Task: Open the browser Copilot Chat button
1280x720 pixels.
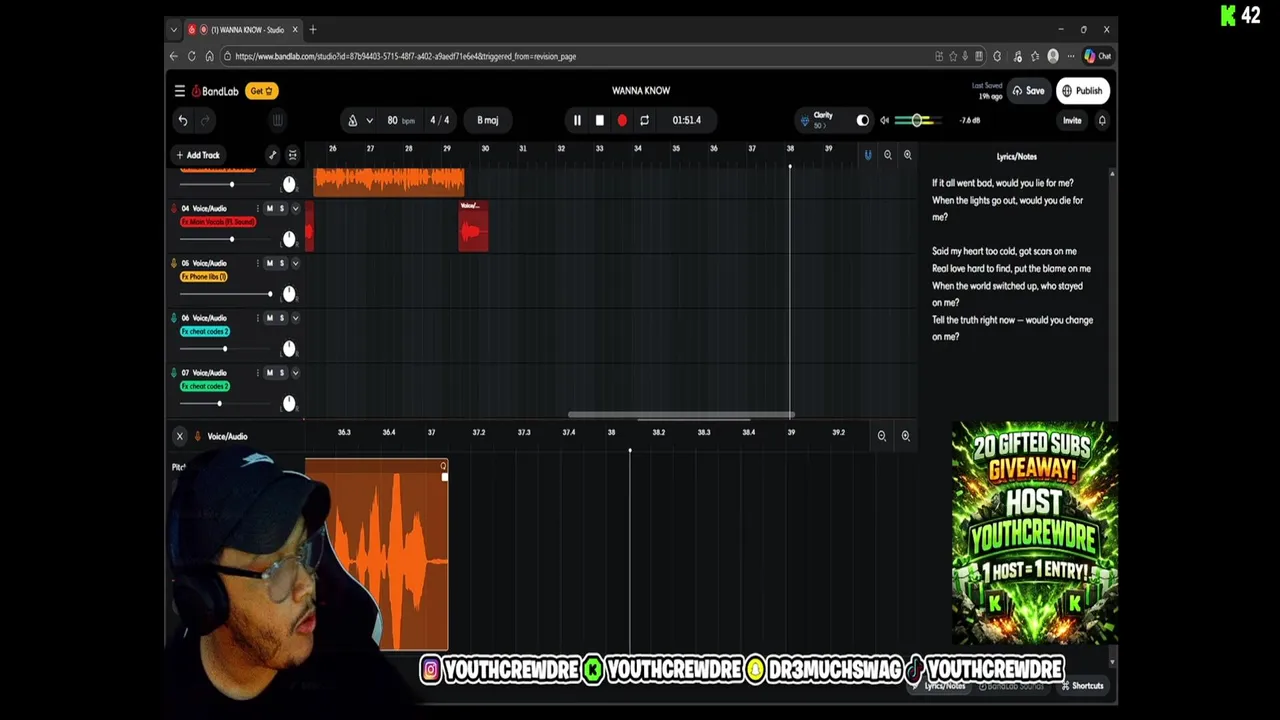Action: (1097, 56)
